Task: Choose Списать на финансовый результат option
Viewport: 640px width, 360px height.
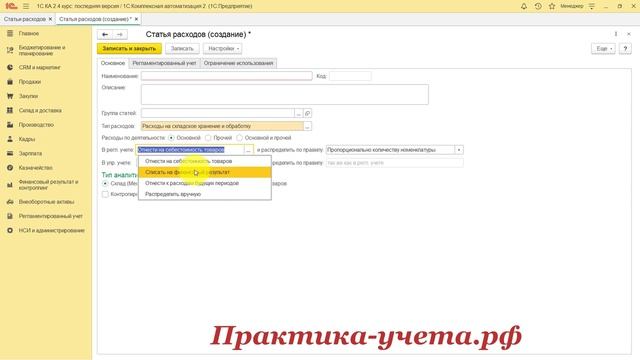Action: click(x=204, y=172)
